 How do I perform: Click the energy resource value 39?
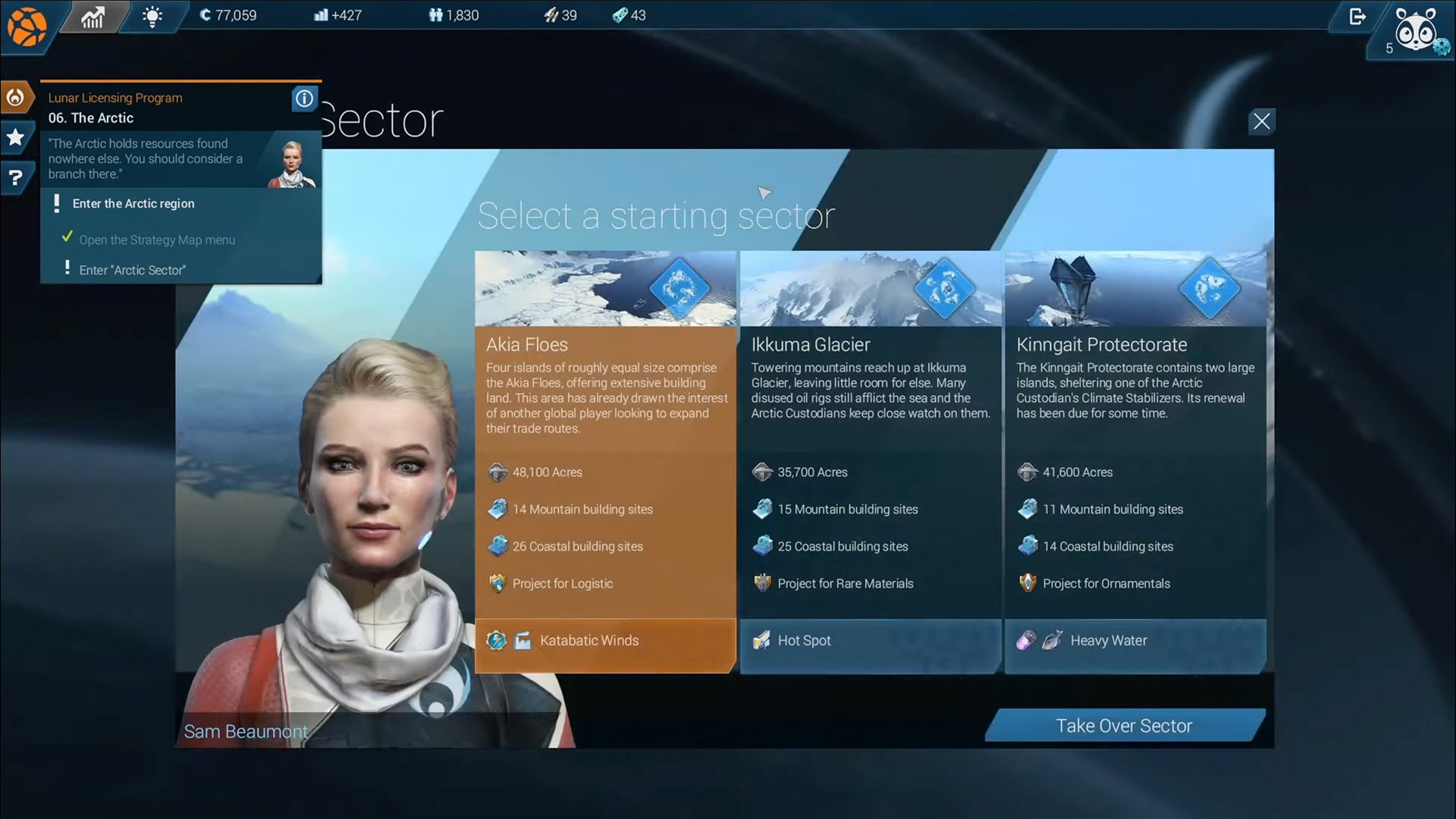560,15
